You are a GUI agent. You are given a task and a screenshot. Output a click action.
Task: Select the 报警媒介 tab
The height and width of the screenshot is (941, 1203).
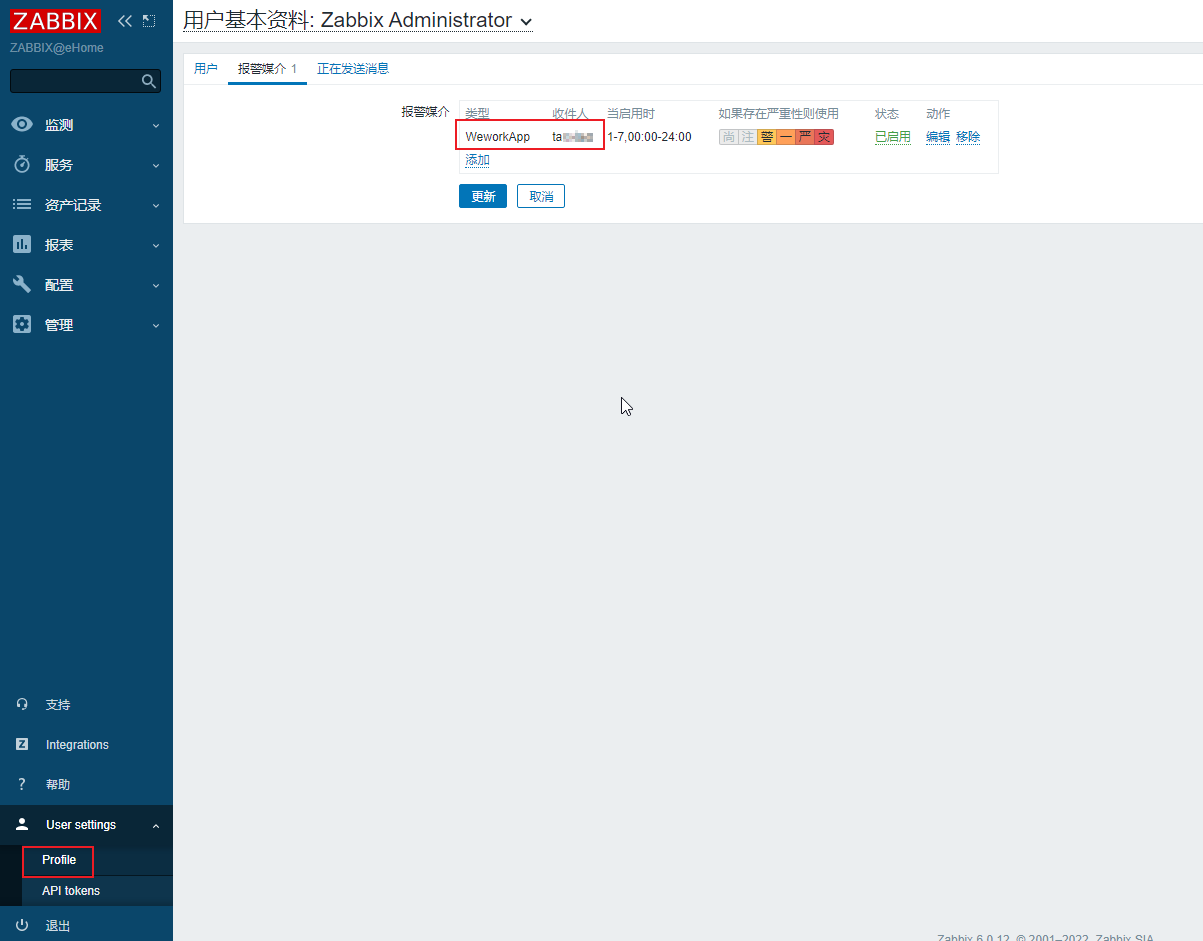point(267,69)
